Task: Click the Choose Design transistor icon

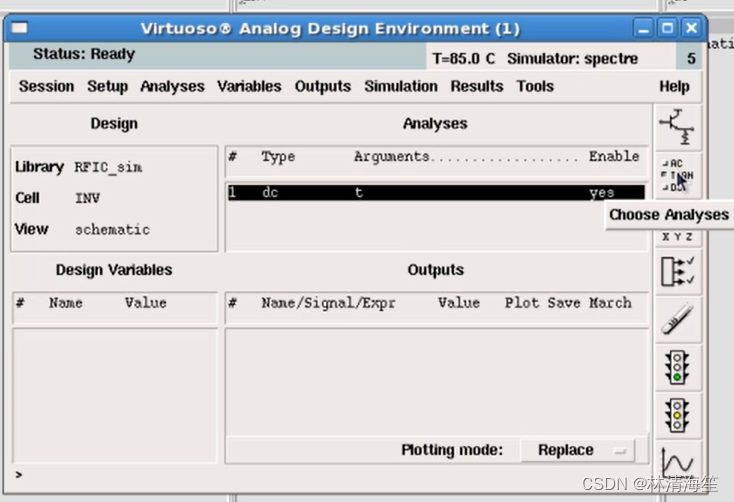Action: coord(677,127)
